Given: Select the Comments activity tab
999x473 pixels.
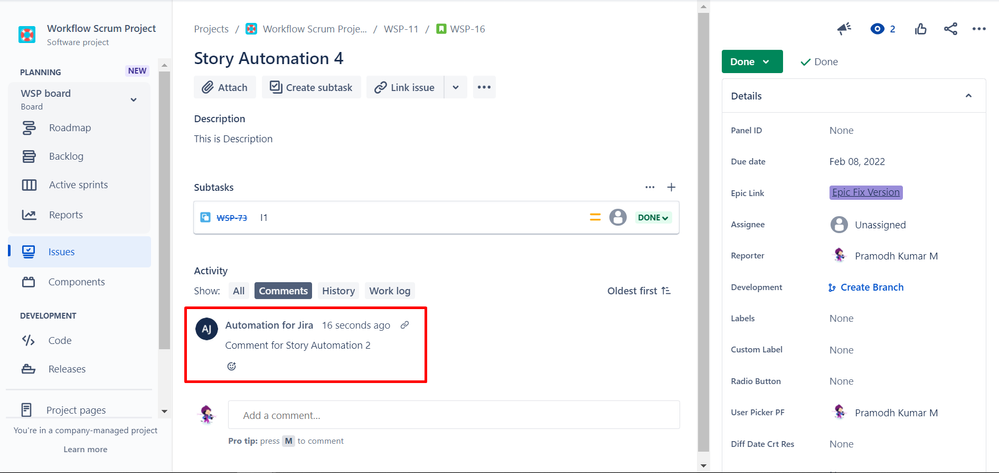Looking at the screenshot, I should click(284, 291).
